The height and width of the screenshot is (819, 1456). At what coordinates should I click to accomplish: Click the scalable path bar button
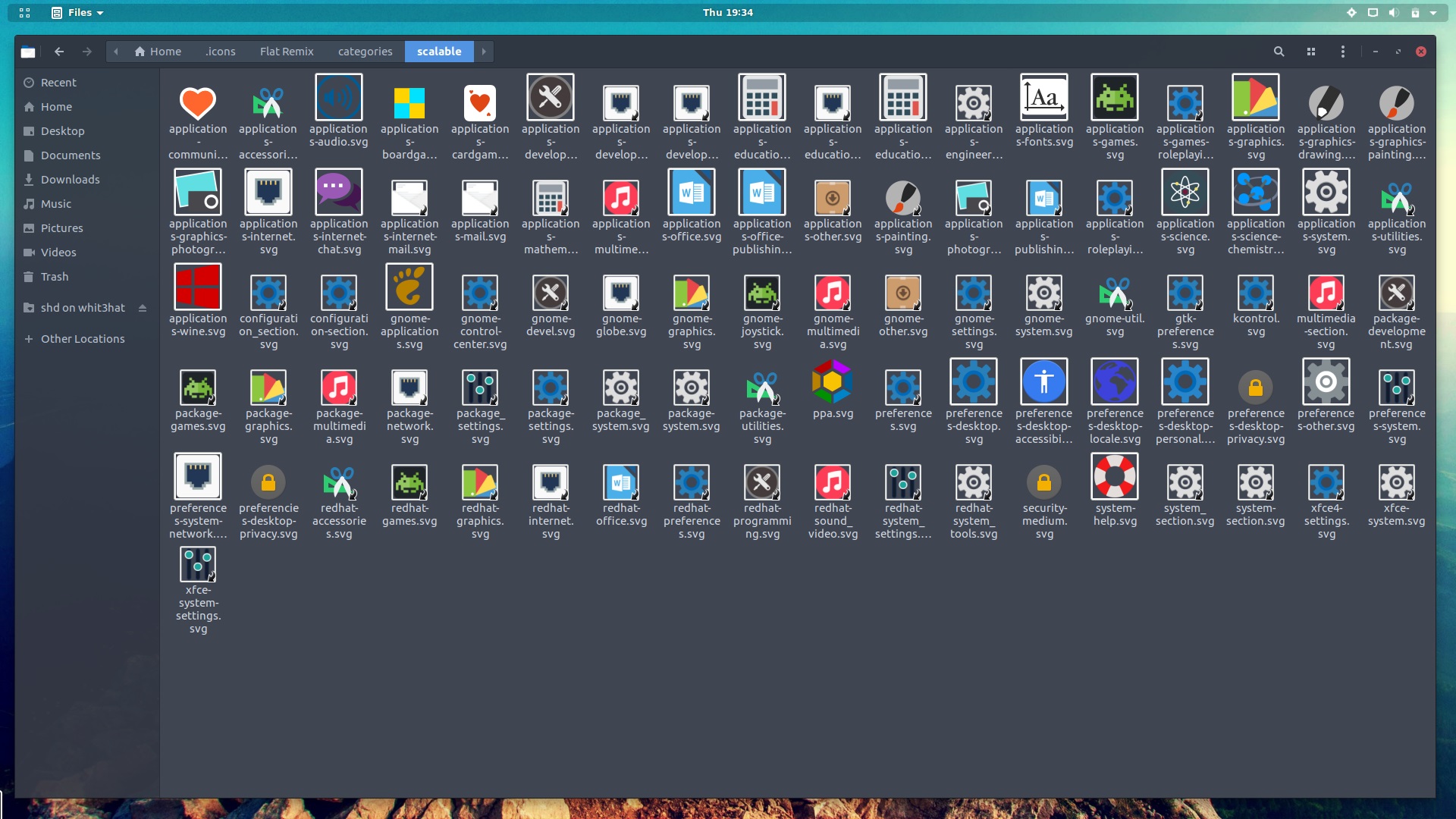coord(439,52)
